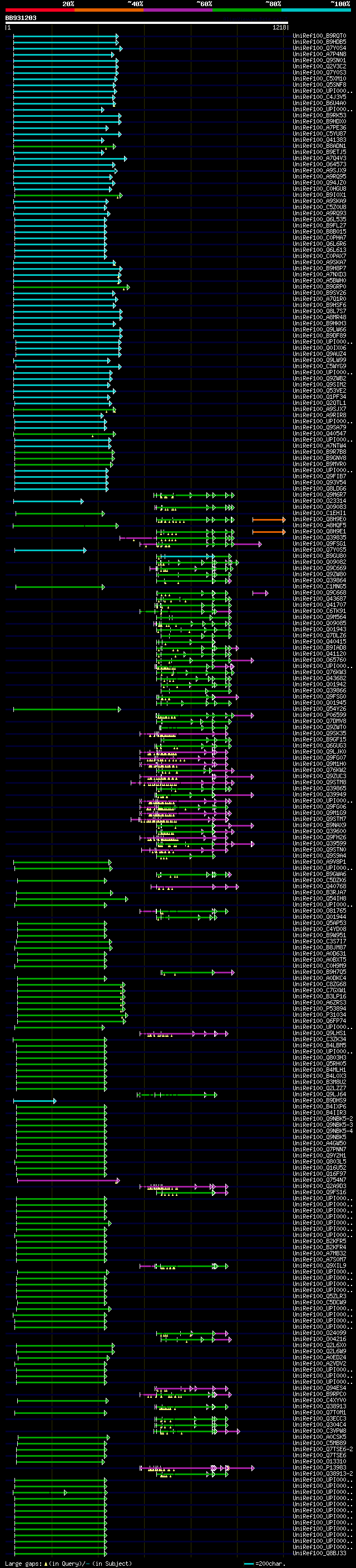The image size is (356, 1568).
Task: Select the UniRef100_O65760 label
Action: click(319, 660)
